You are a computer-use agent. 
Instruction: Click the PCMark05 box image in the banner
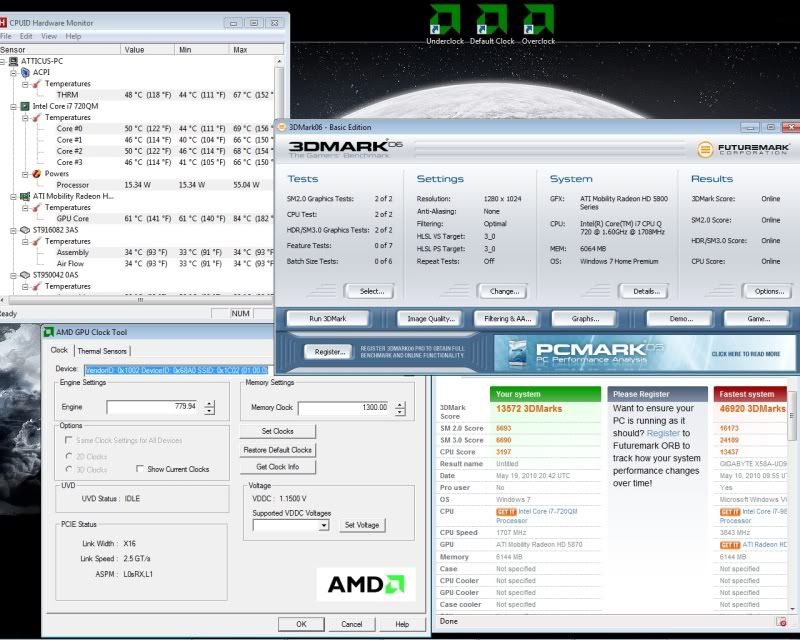coord(518,353)
